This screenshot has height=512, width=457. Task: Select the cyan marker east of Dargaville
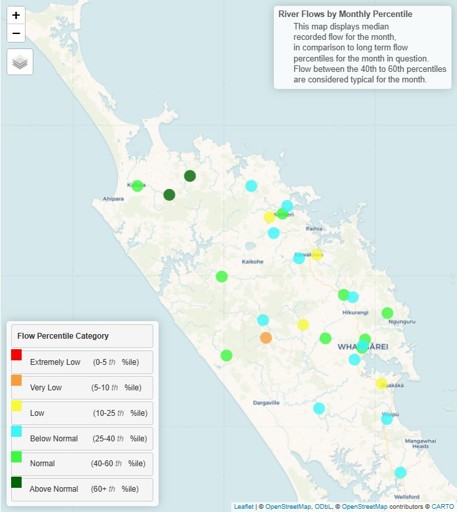click(319, 408)
